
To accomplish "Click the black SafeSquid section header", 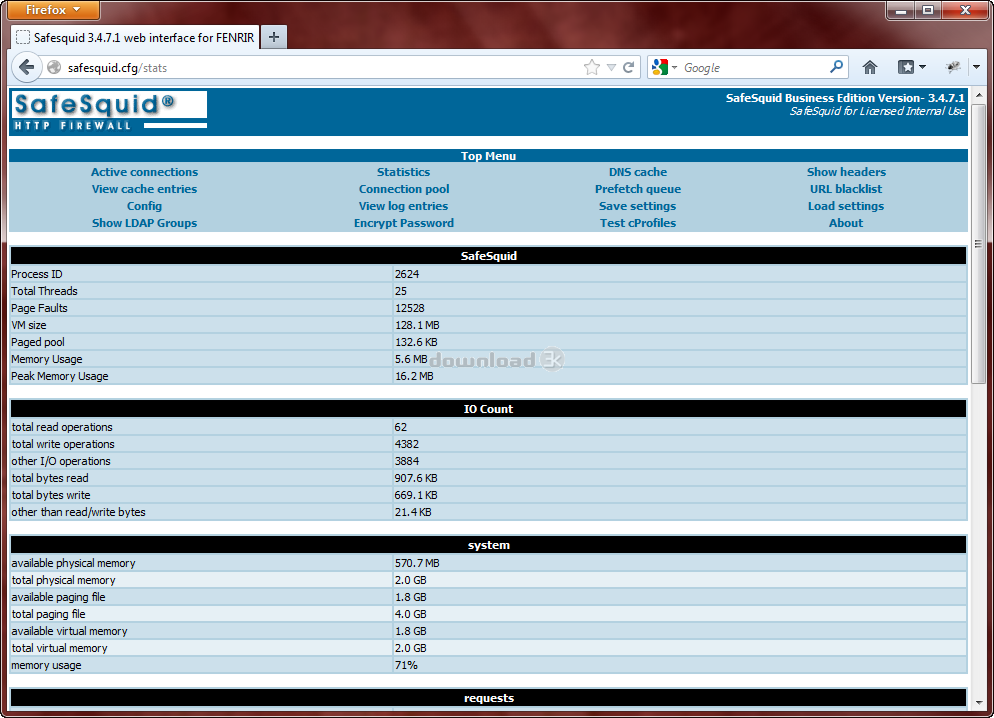I will coord(488,255).
